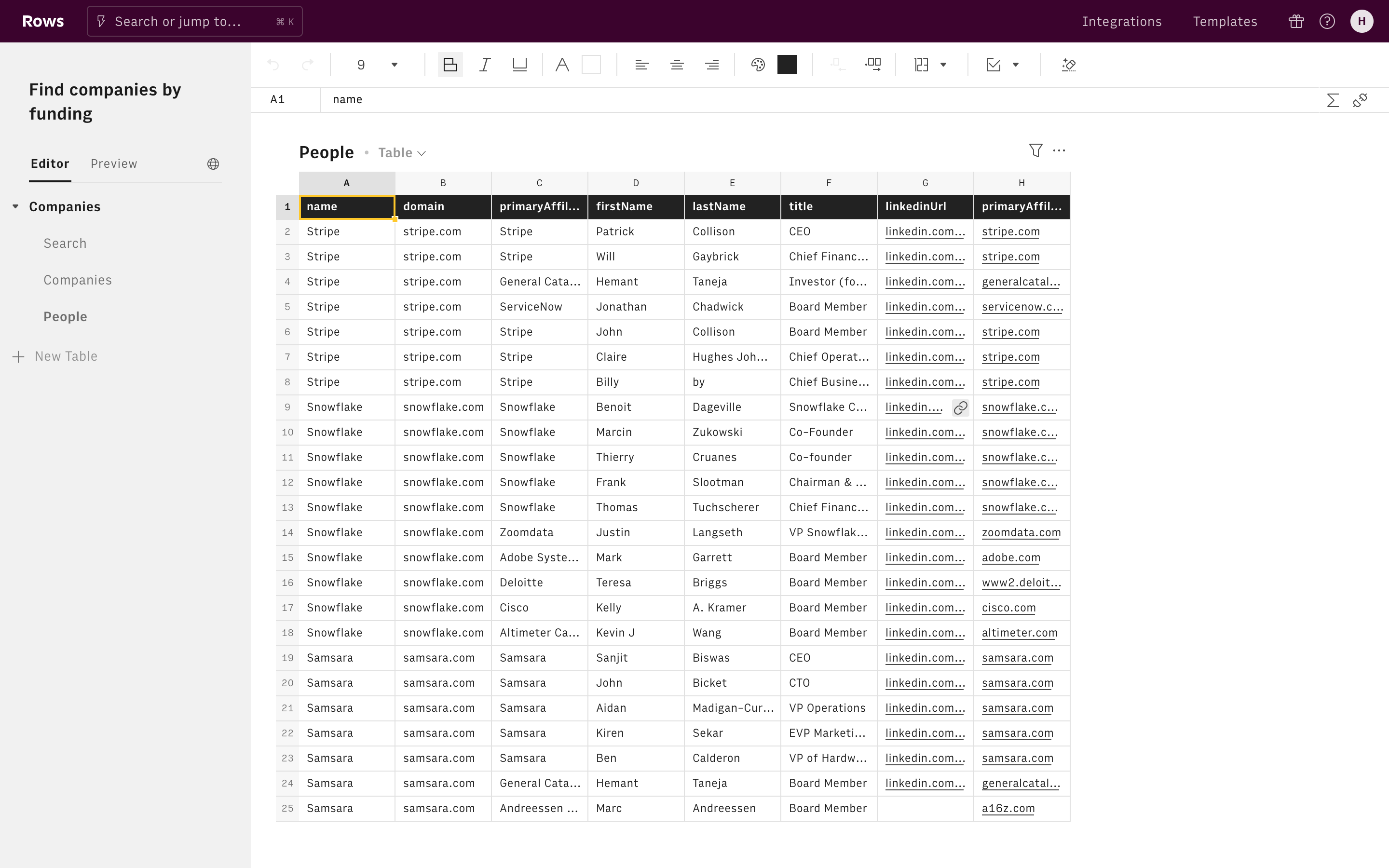The height and width of the screenshot is (868, 1389).
Task: Open the People table options ellipsis
Action: 1060,150
